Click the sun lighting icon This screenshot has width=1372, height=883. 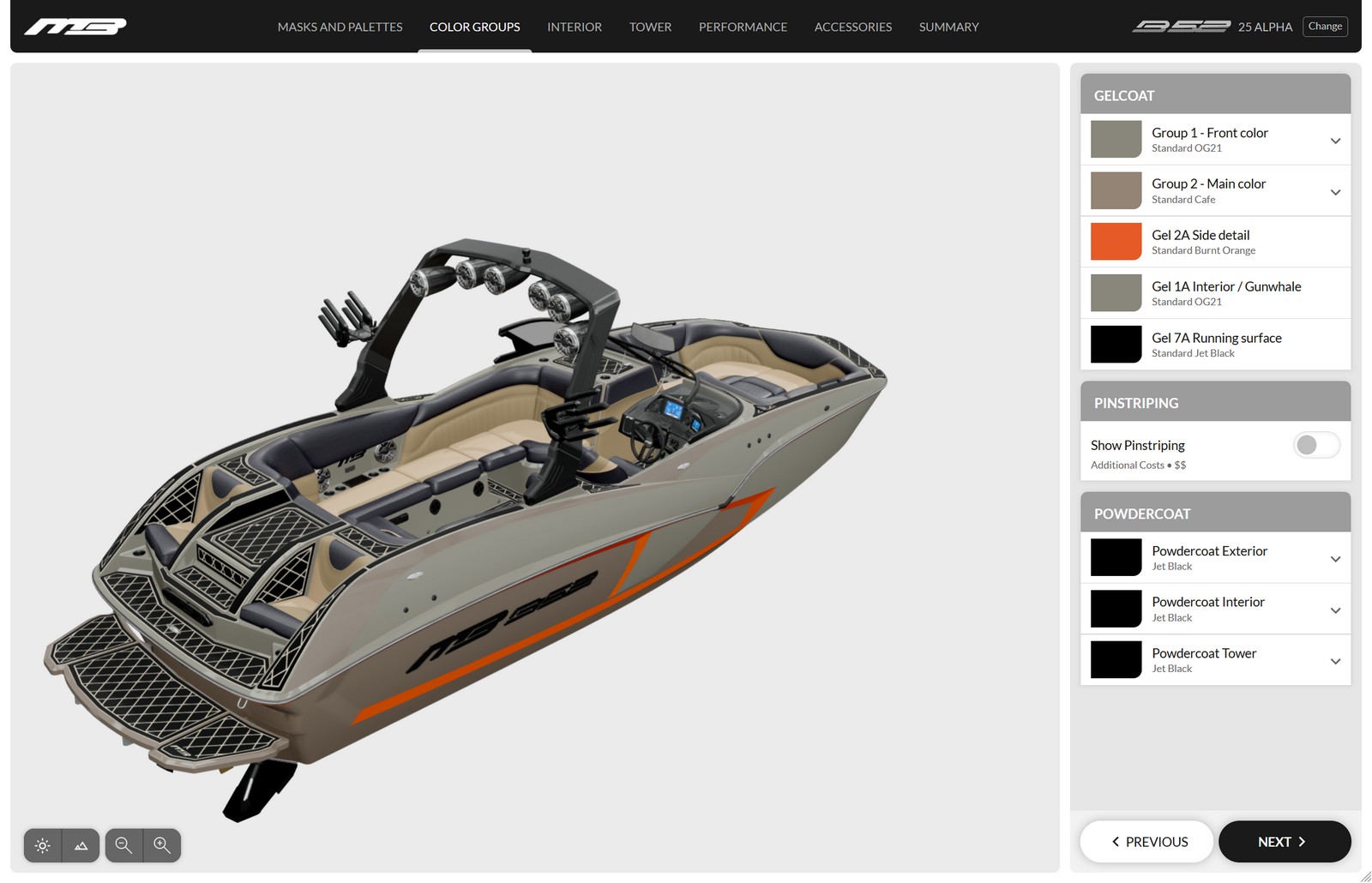pos(42,846)
